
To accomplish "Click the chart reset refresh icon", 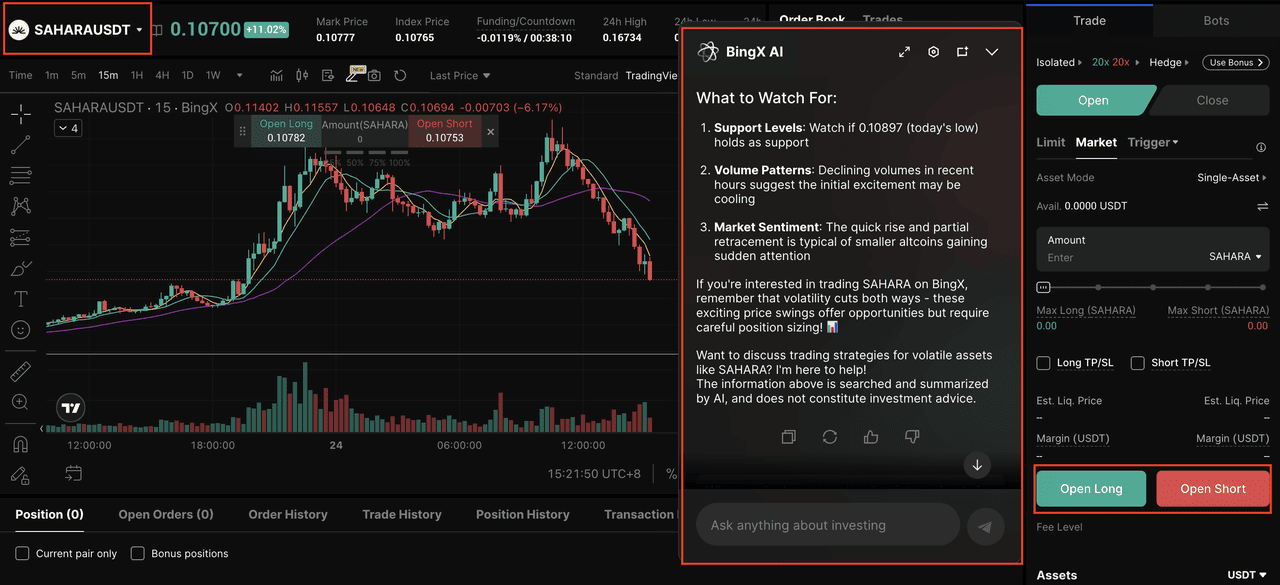I will click(400, 75).
